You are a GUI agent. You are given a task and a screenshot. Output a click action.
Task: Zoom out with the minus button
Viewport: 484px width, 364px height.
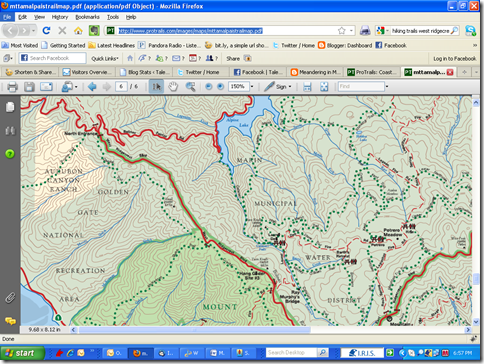pyautogui.click(x=209, y=87)
